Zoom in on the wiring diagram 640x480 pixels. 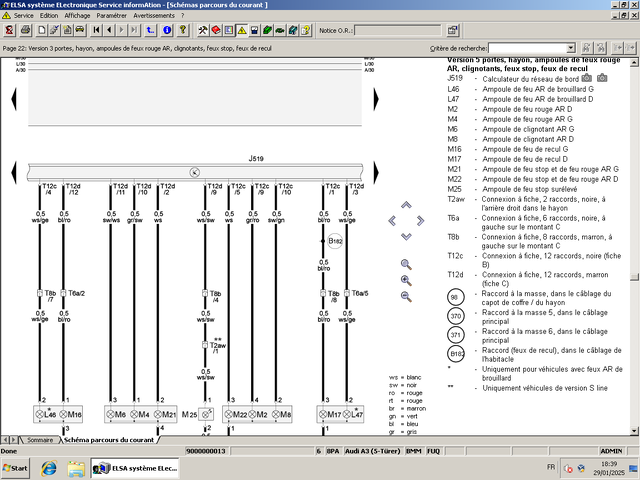(x=406, y=280)
